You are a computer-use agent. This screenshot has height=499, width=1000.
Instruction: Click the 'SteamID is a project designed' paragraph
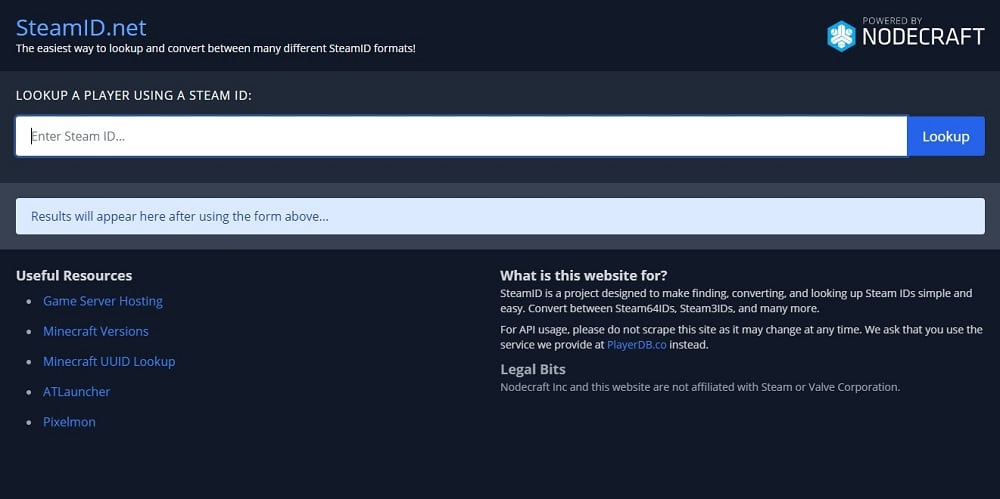pyautogui.click(x=736, y=301)
